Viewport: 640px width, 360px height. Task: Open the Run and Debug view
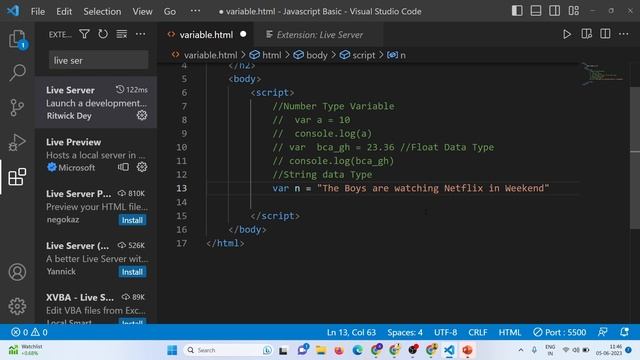(x=17, y=142)
